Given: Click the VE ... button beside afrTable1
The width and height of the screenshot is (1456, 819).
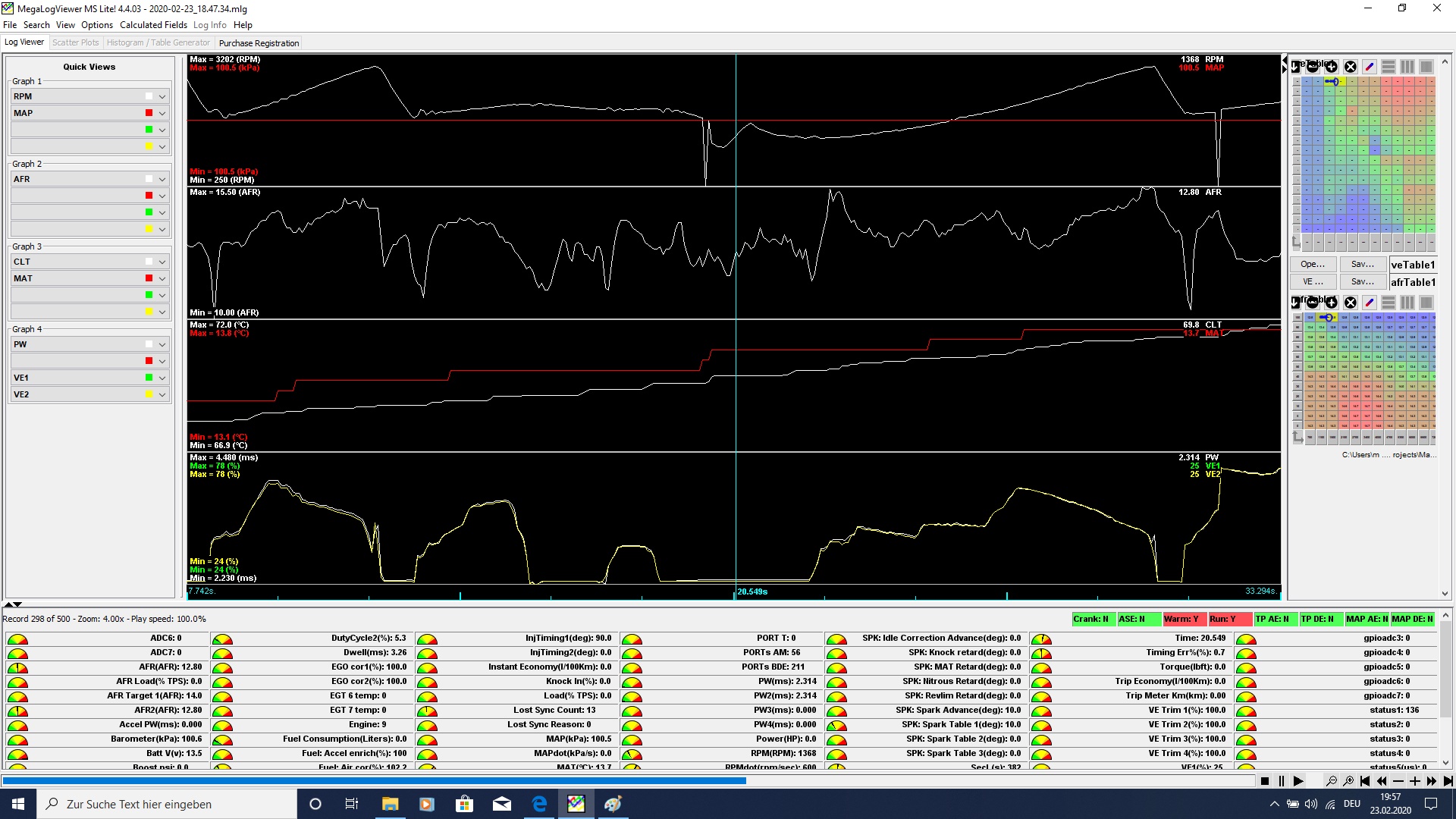Looking at the screenshot, I should point(1313,281).
